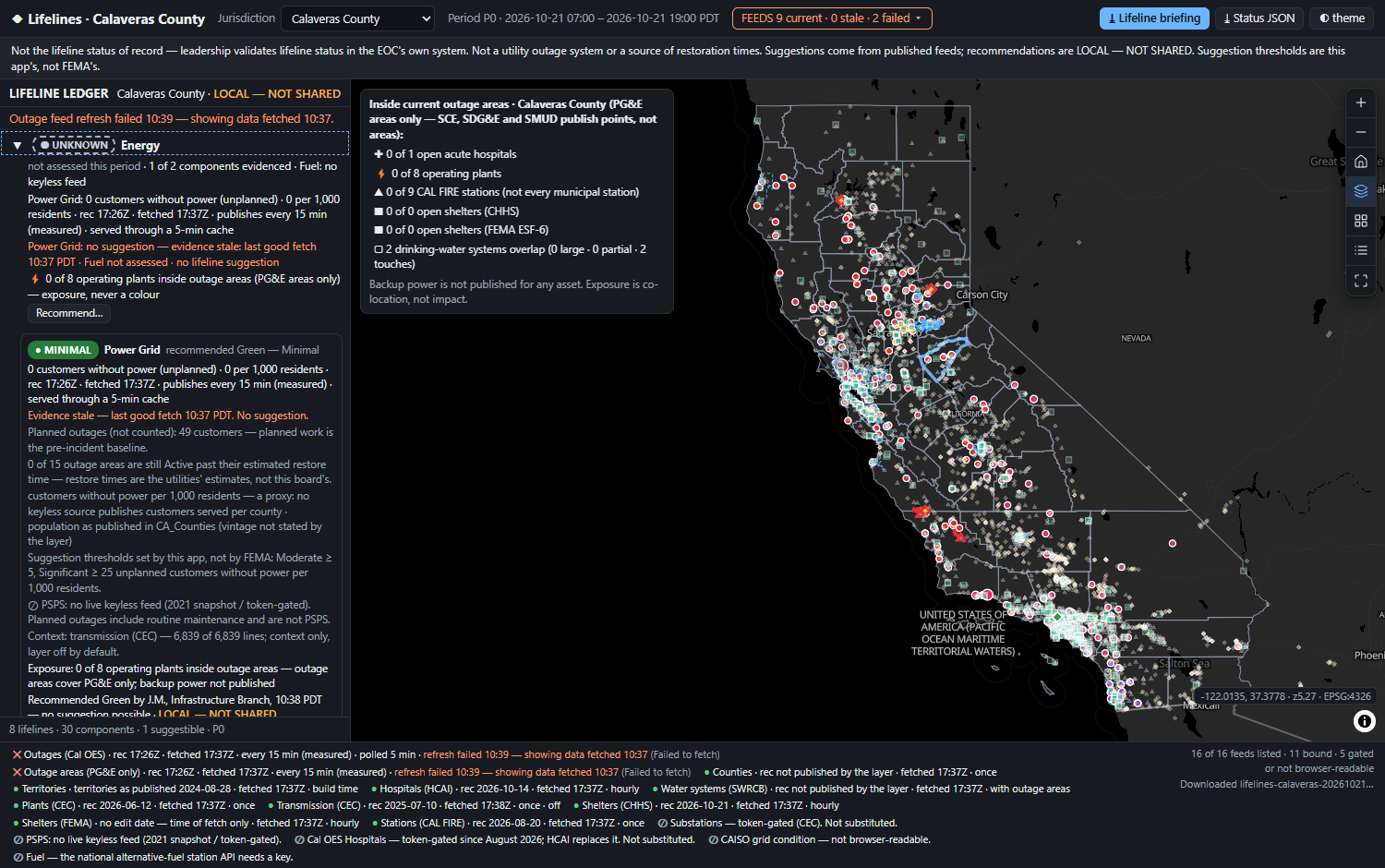Click the Period P0 time range text
Viewport: 1385px width, 868px height.
point(584,18)
